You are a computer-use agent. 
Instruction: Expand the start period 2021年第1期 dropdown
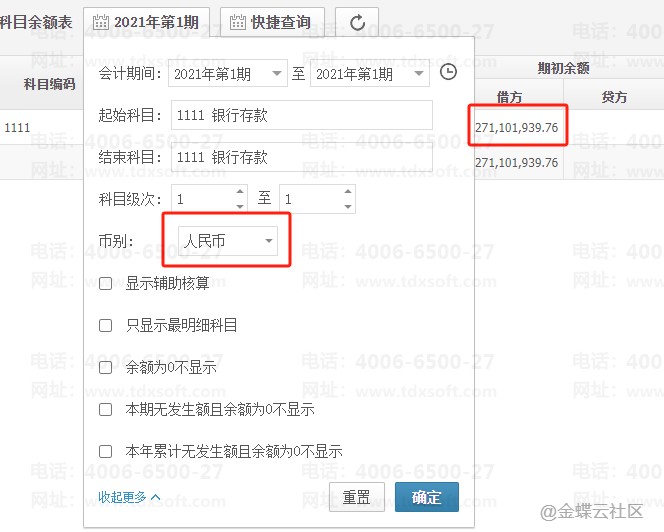(x=277, y=74)
